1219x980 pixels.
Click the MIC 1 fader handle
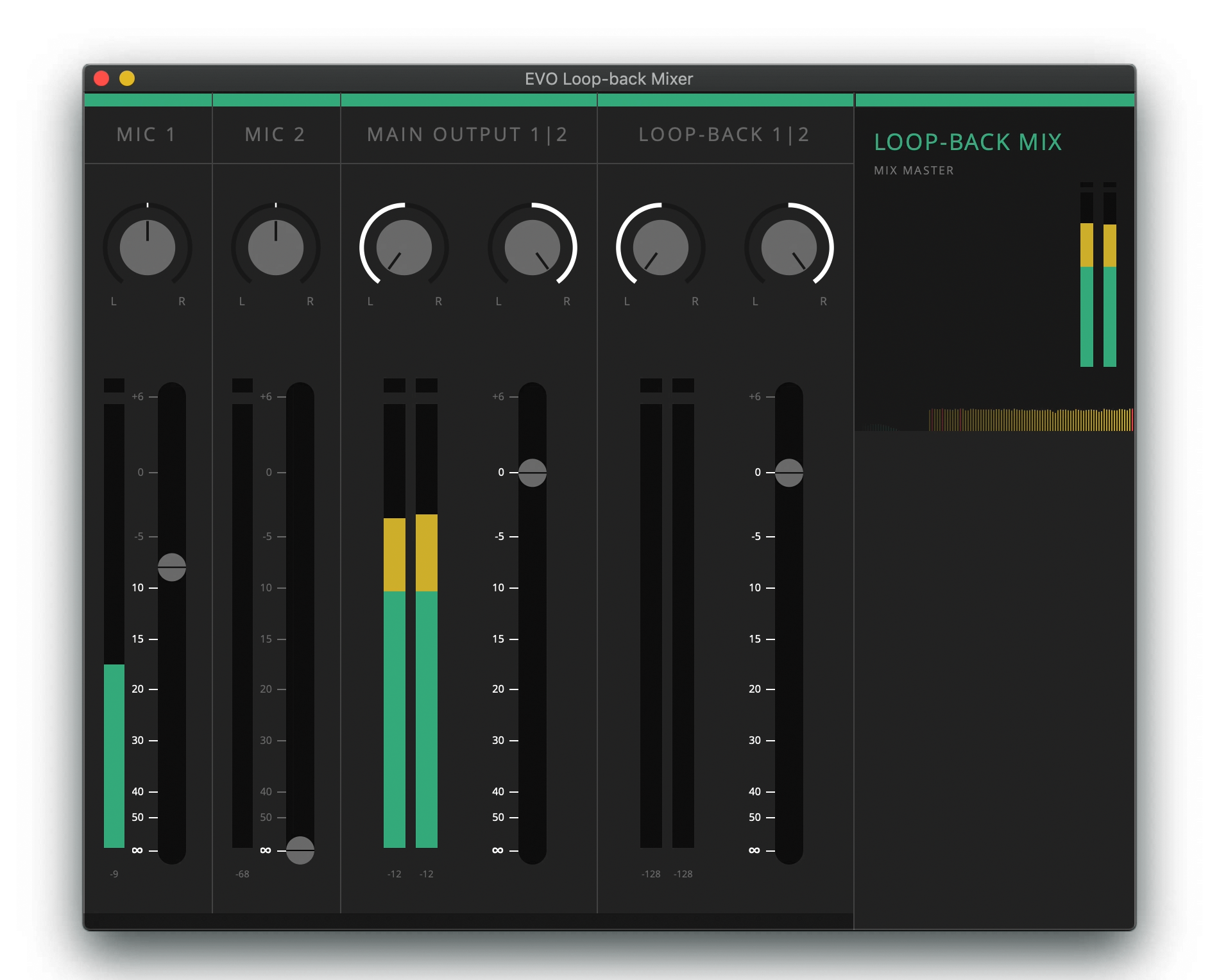point(172,568)
